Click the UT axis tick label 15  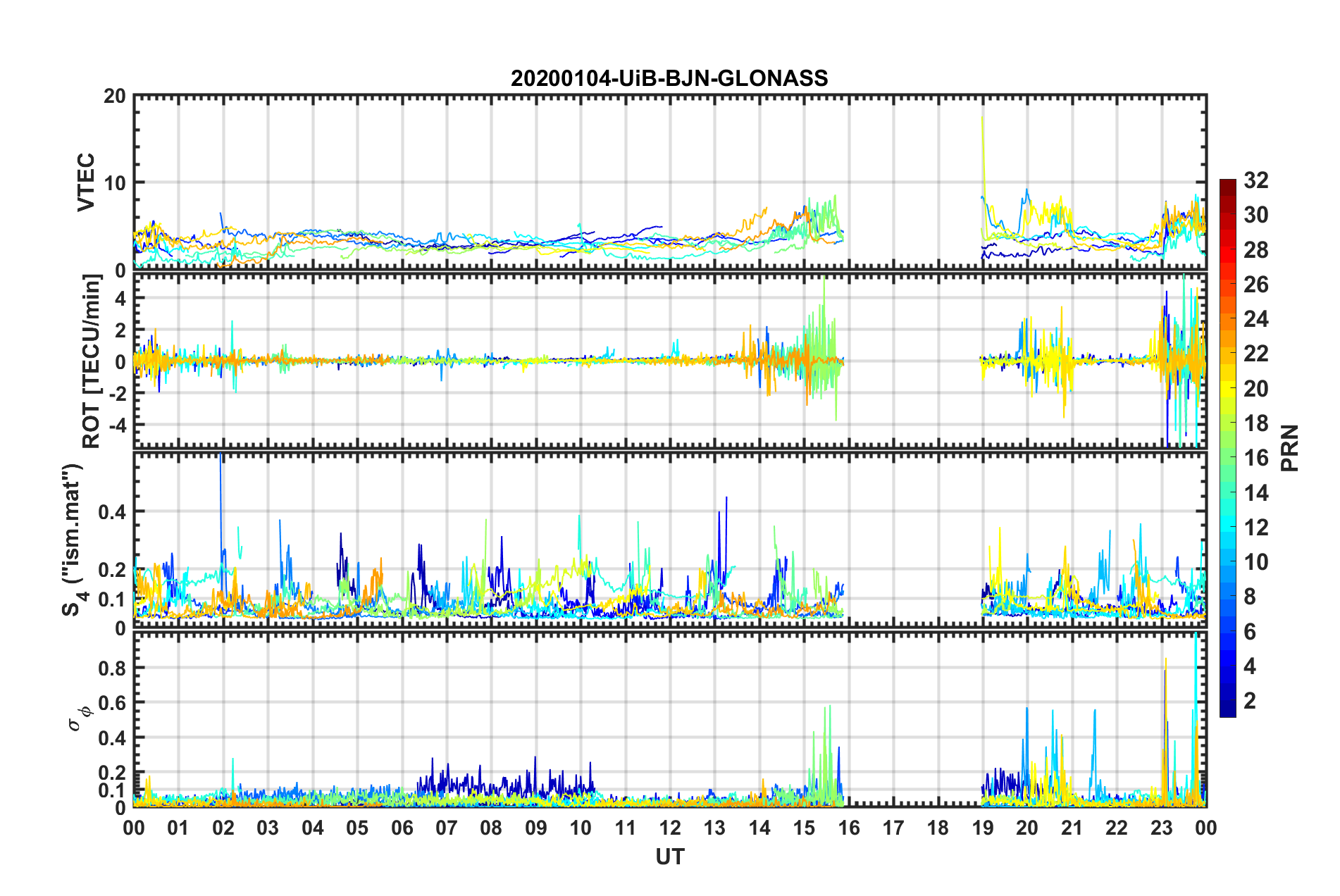pyautogui.click(x=804, y=827)
